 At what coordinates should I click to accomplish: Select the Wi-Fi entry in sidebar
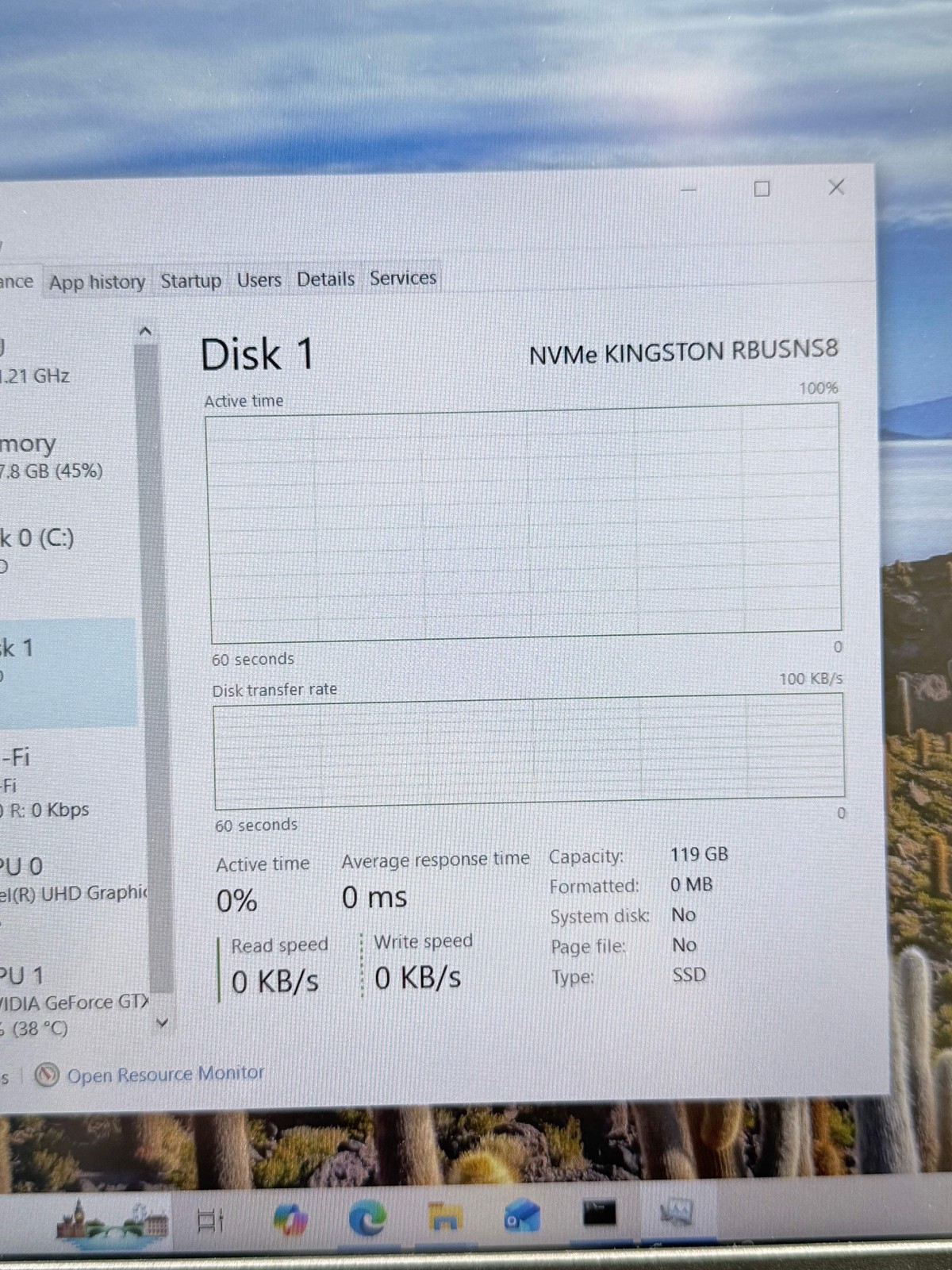(x=67, y=782)
